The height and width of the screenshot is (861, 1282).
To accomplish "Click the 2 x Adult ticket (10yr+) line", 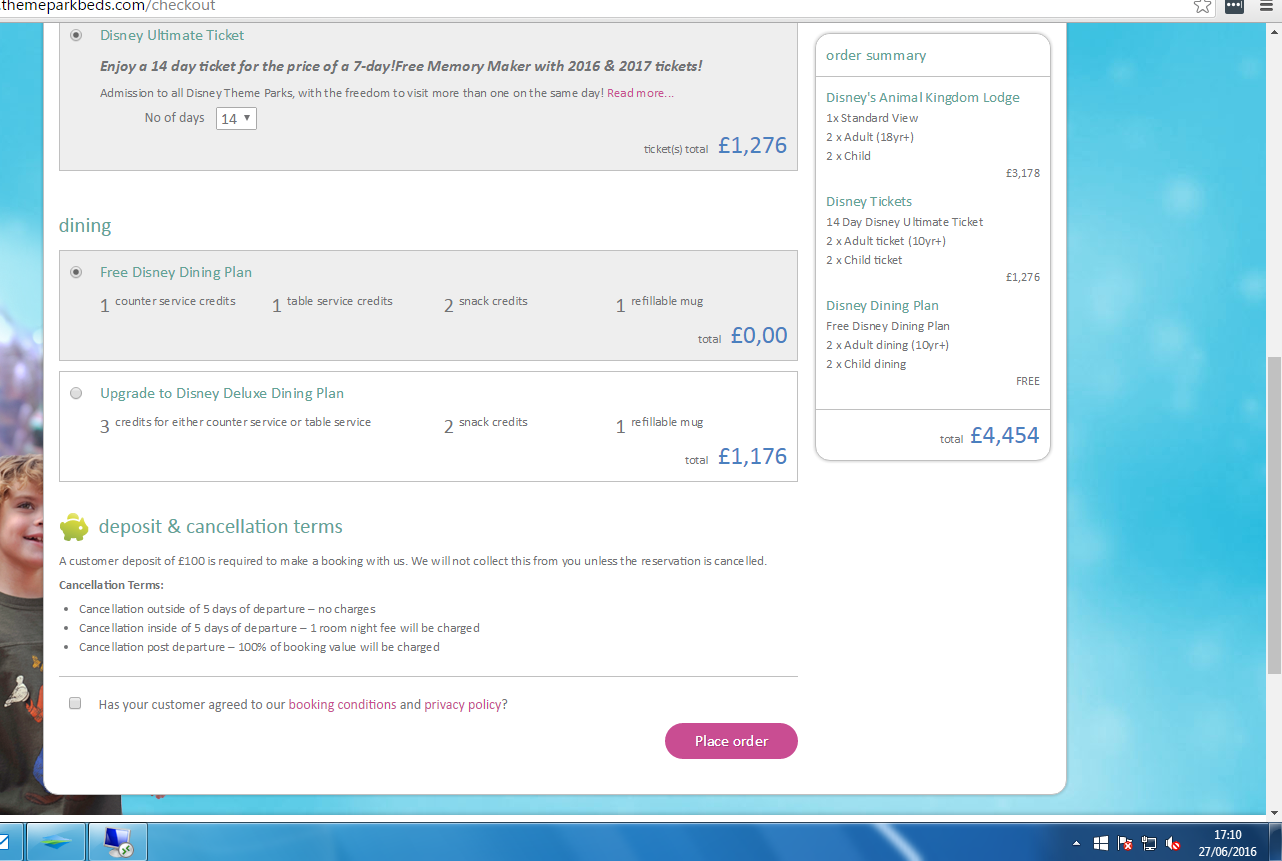I will 886,241.
